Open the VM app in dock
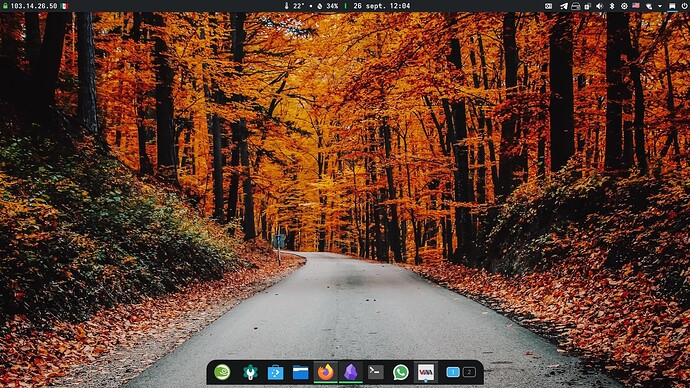Viewport: 690px width, 388px height. tap(426, 372)
